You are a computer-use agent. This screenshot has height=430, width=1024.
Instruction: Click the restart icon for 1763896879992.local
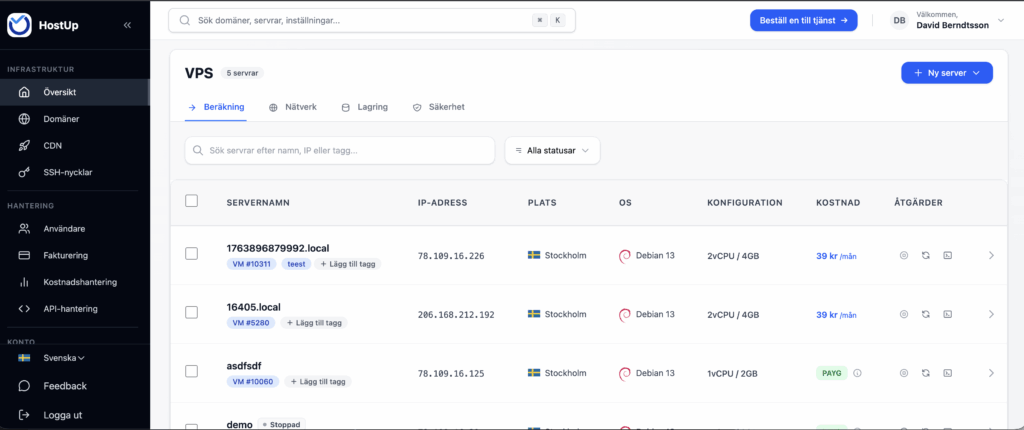pos(925,256)
